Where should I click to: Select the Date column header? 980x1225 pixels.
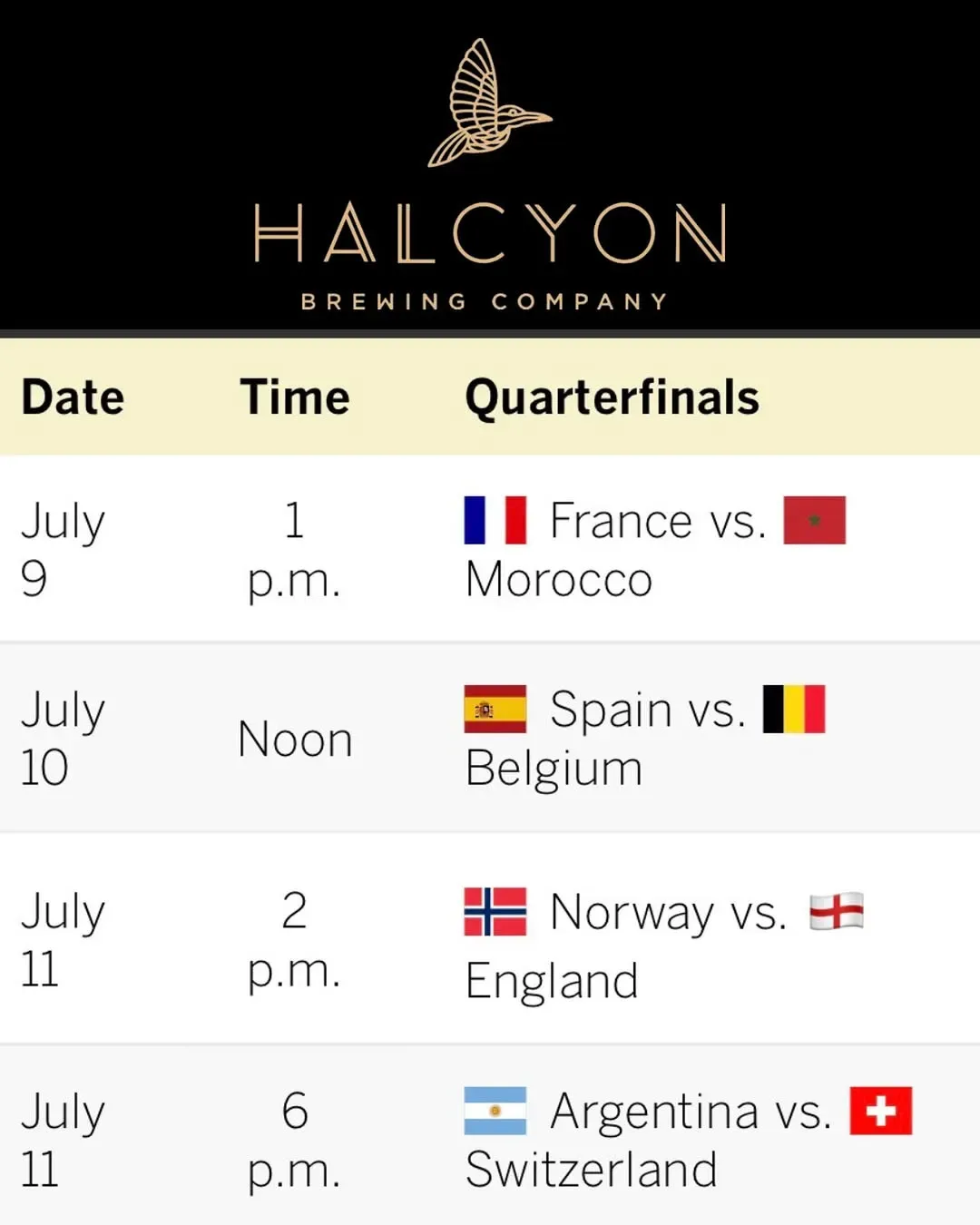(x=73, y=397)
